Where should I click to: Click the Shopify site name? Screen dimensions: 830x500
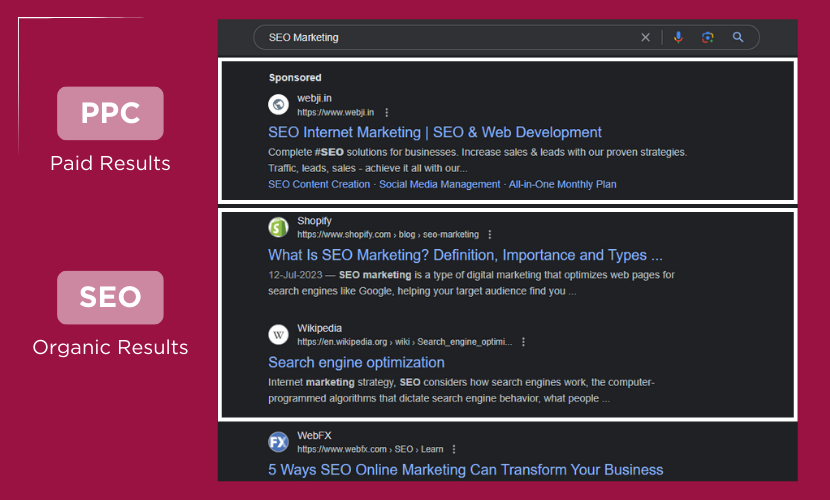pyautogui.click(x=314, y=221)
